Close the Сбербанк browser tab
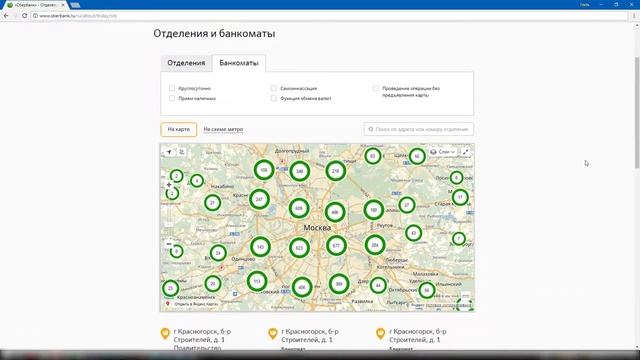Viewport: 640px width, 360px height. pyautogui.click(x=63, y=5)
